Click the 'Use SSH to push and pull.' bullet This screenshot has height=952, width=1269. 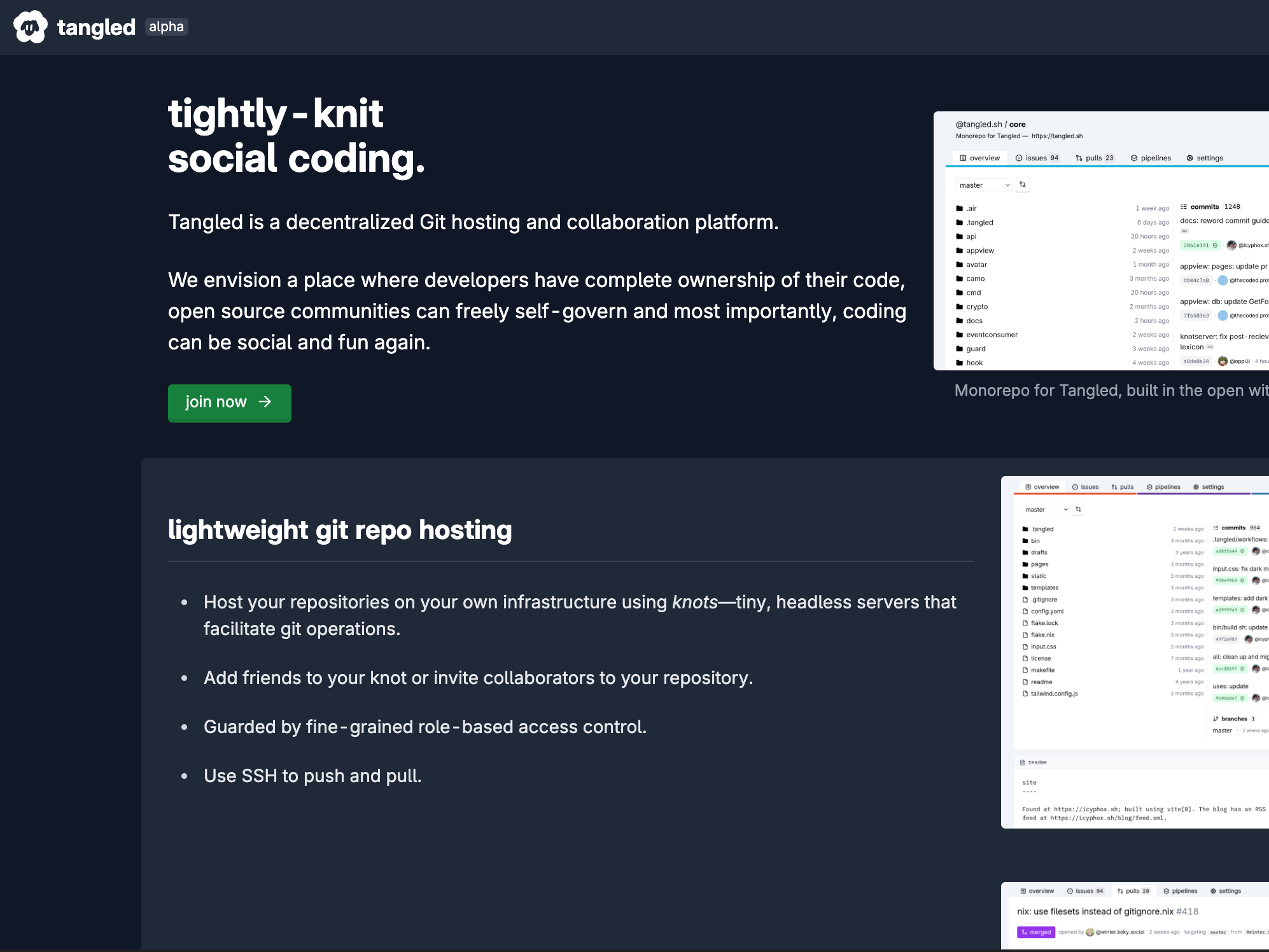pos(312,776)
